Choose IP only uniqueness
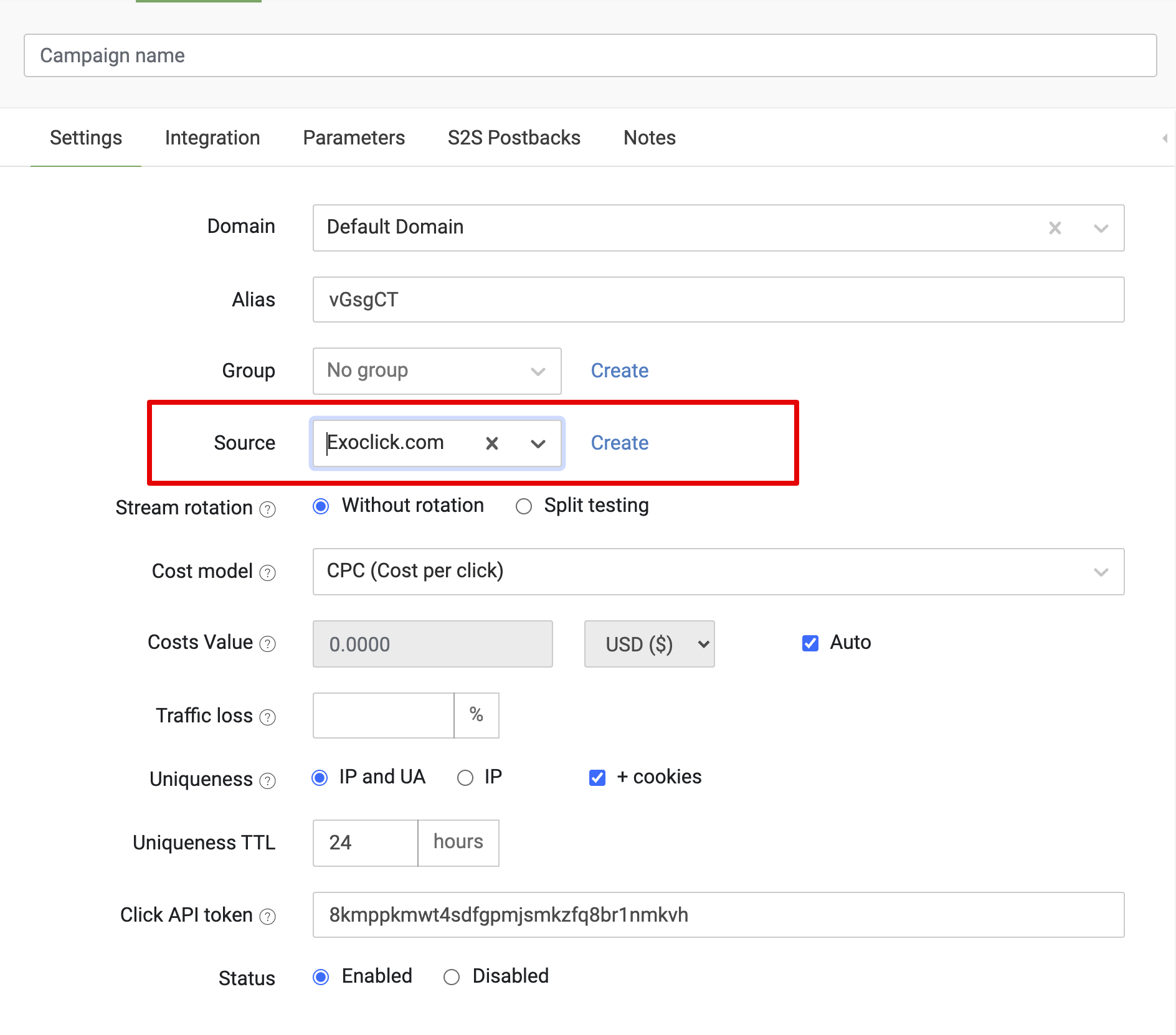 tap(465, 778)
